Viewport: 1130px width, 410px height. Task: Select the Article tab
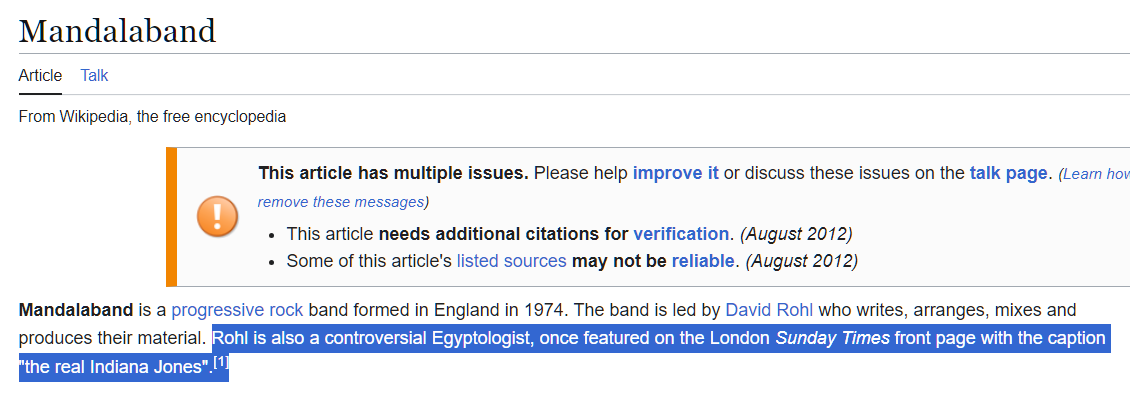pyautogui.click(x=40, y=75)
